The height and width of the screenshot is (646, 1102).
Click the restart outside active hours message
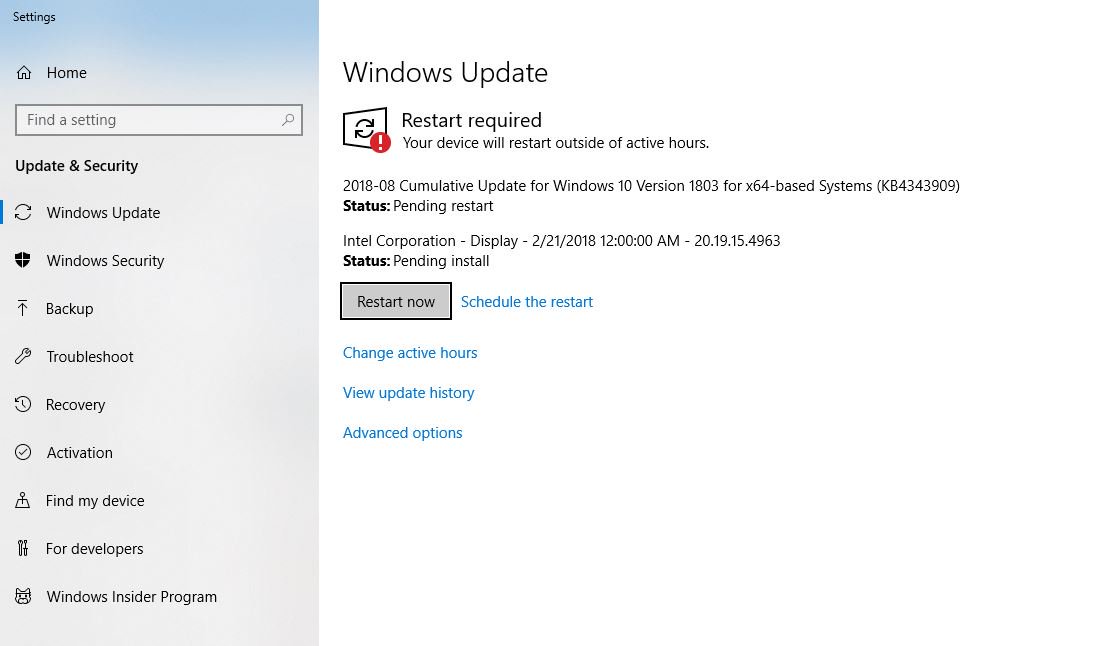(556, 143)
